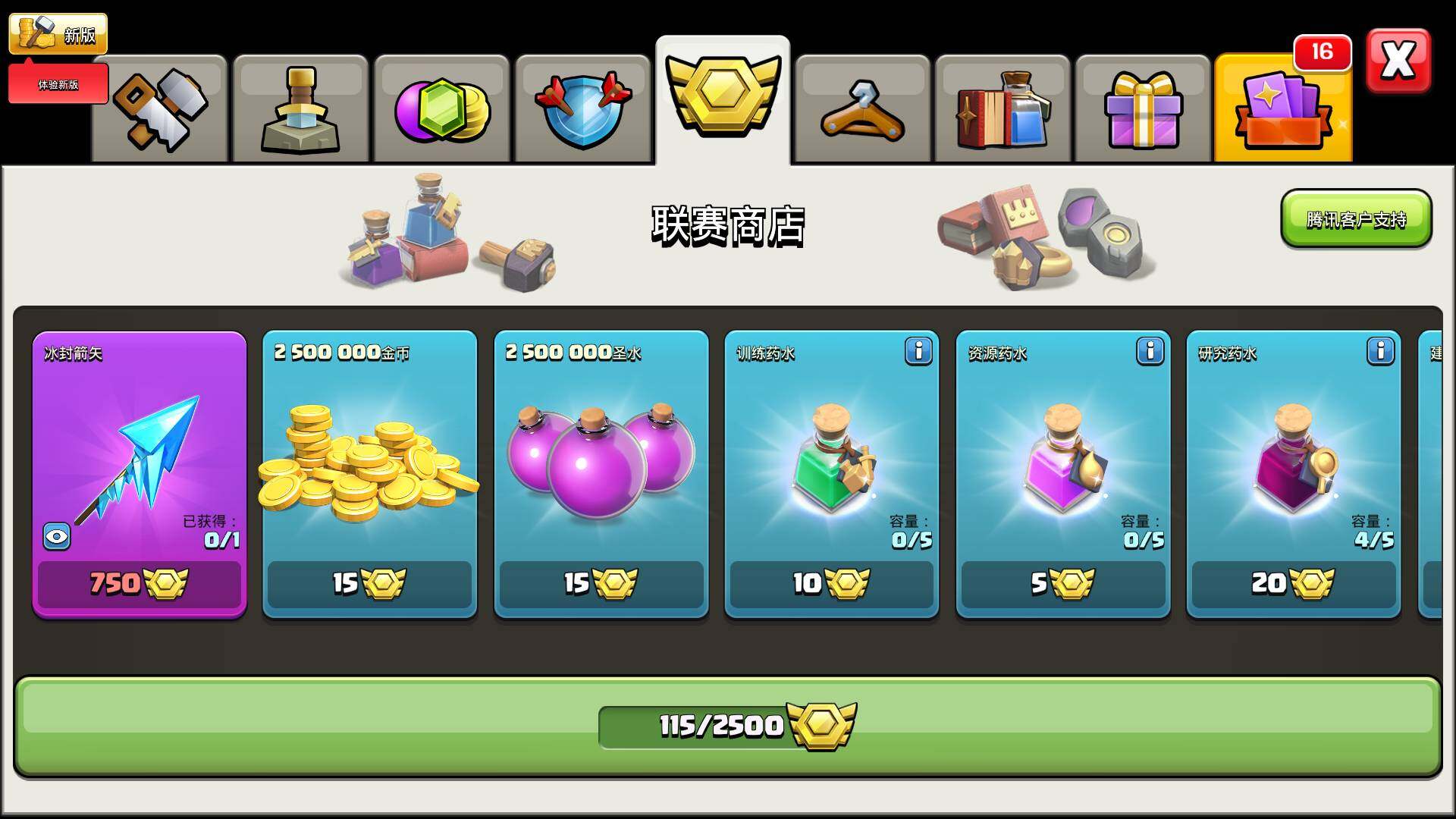The width and height of the screenshot is (1456, 819).
Task: Open the gems and resources shop tab
Action: [x=441, y=108]
